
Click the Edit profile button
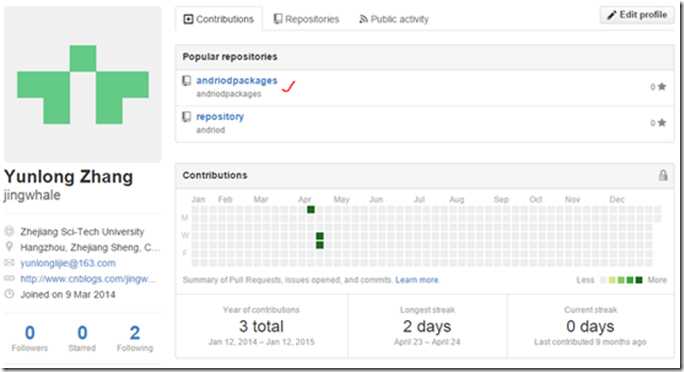637,15
